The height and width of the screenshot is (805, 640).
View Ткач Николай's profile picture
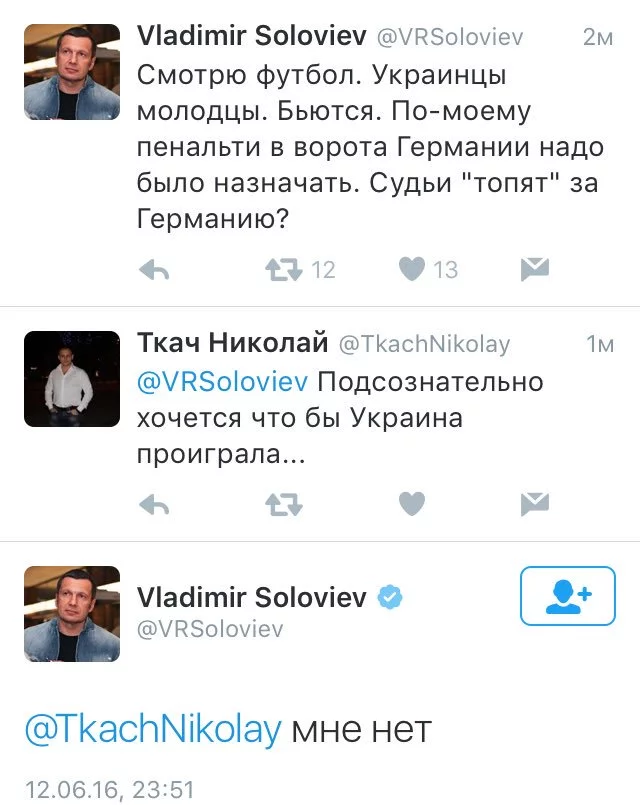point(72,378)
